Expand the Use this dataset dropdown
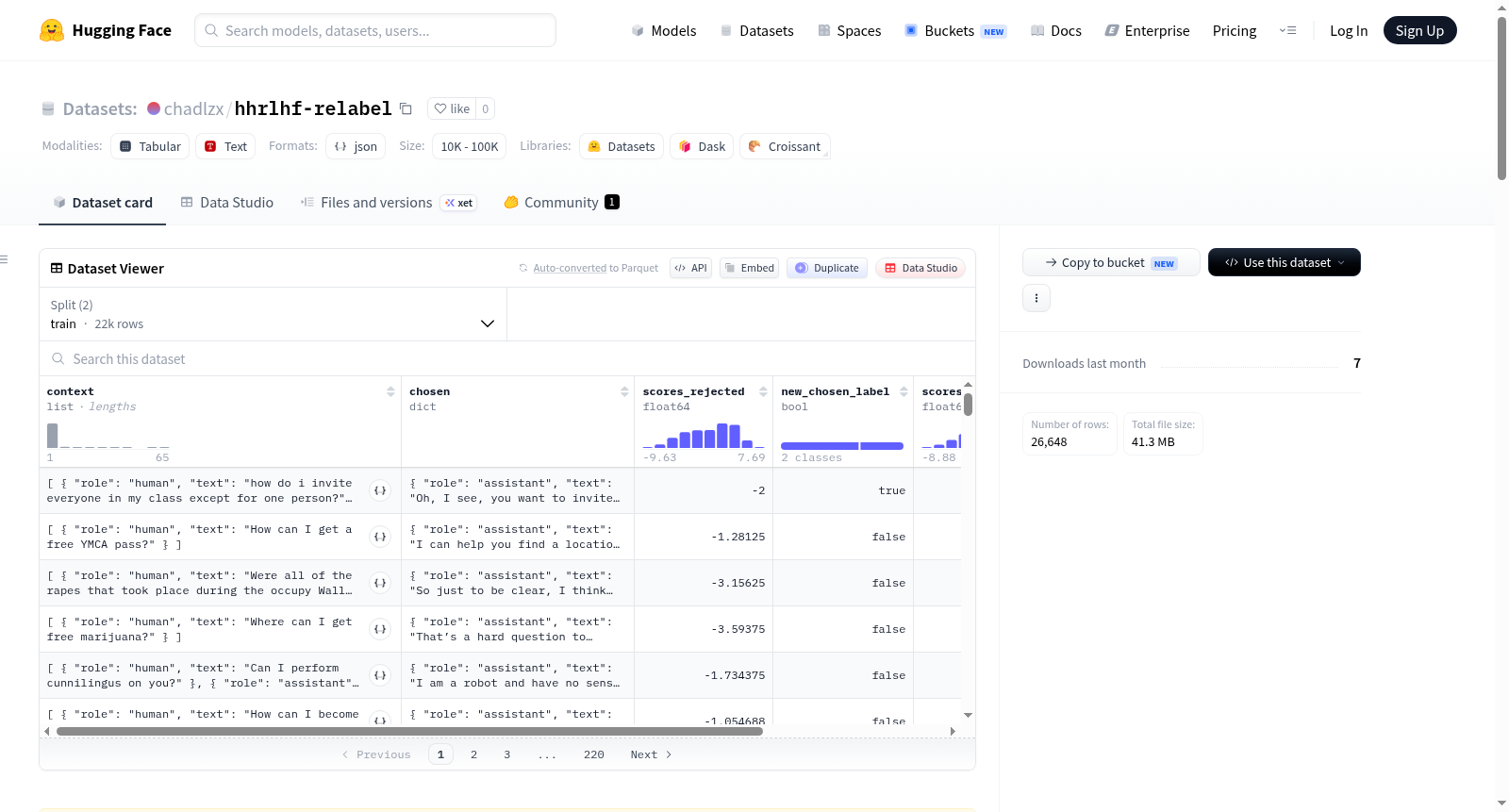The width and height of the screenshot is (1509, 812). pyautogui.click(x=1284, y=262)
